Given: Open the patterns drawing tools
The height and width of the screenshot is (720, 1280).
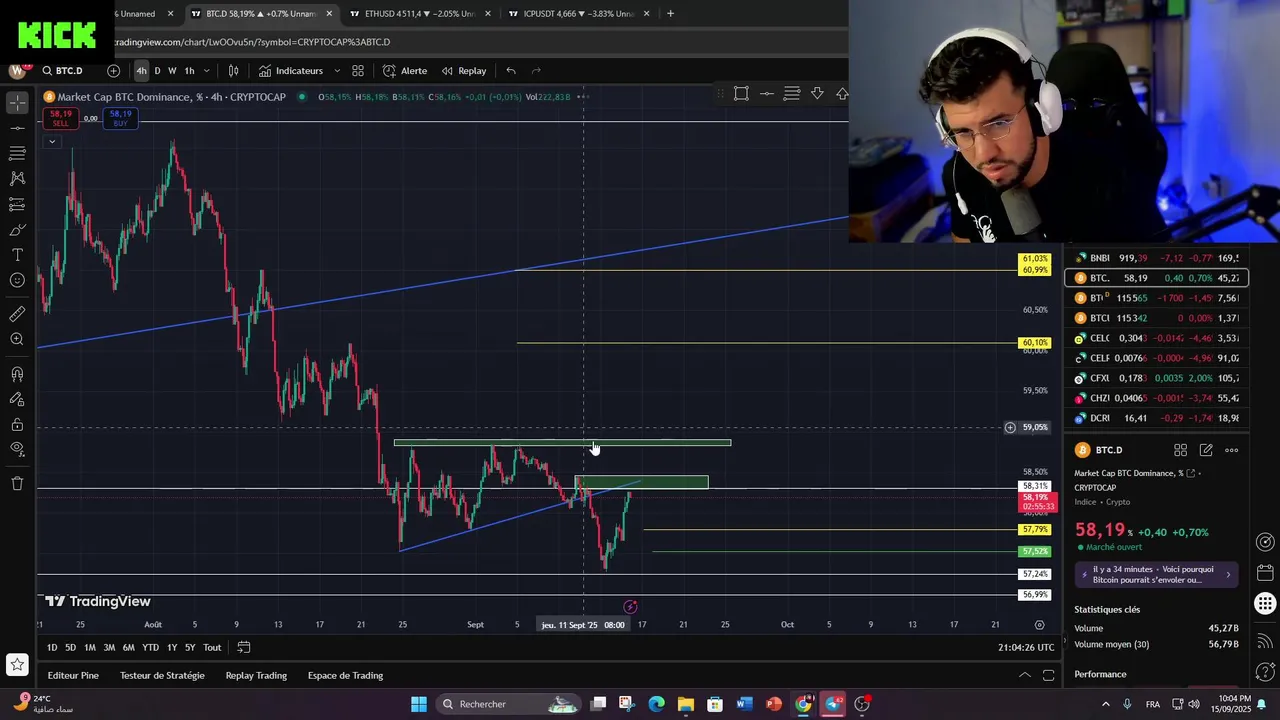Looking at the screenshot, I should pos(17,178).
